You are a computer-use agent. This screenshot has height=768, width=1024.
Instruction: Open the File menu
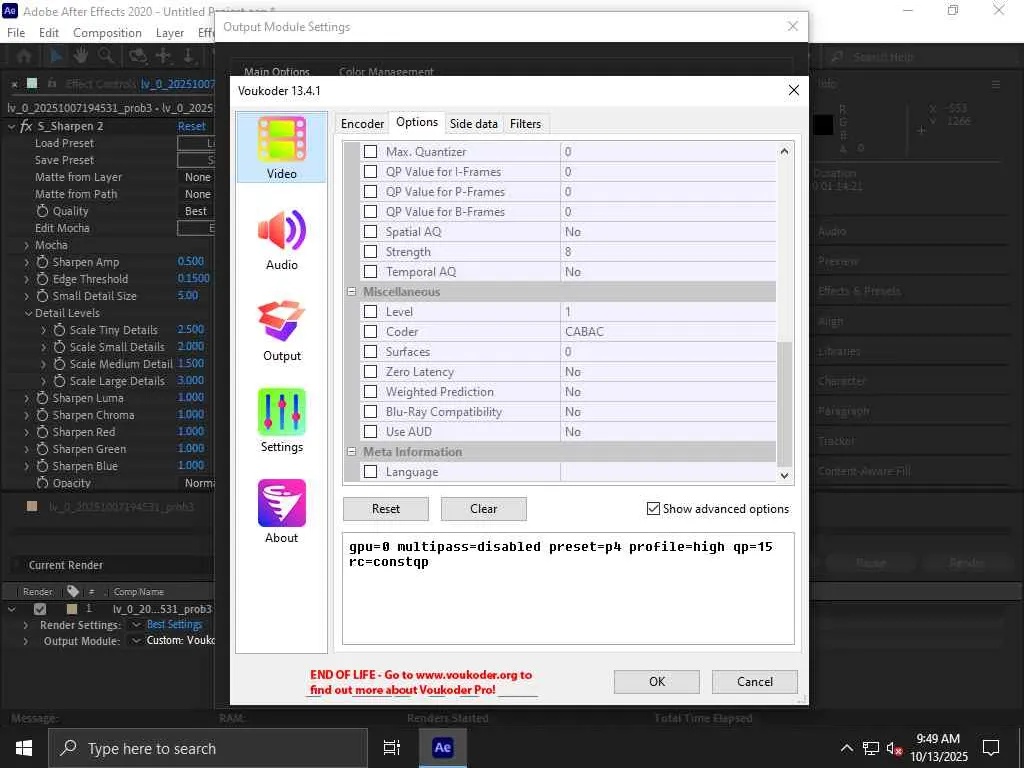[16, 33]
